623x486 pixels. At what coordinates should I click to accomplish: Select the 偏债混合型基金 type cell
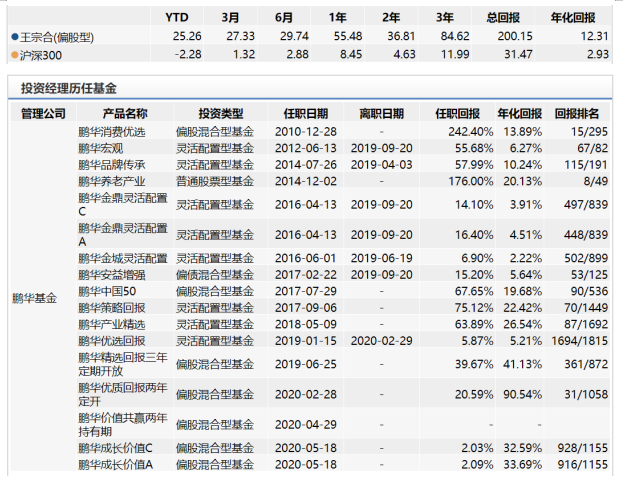[215, 275]
